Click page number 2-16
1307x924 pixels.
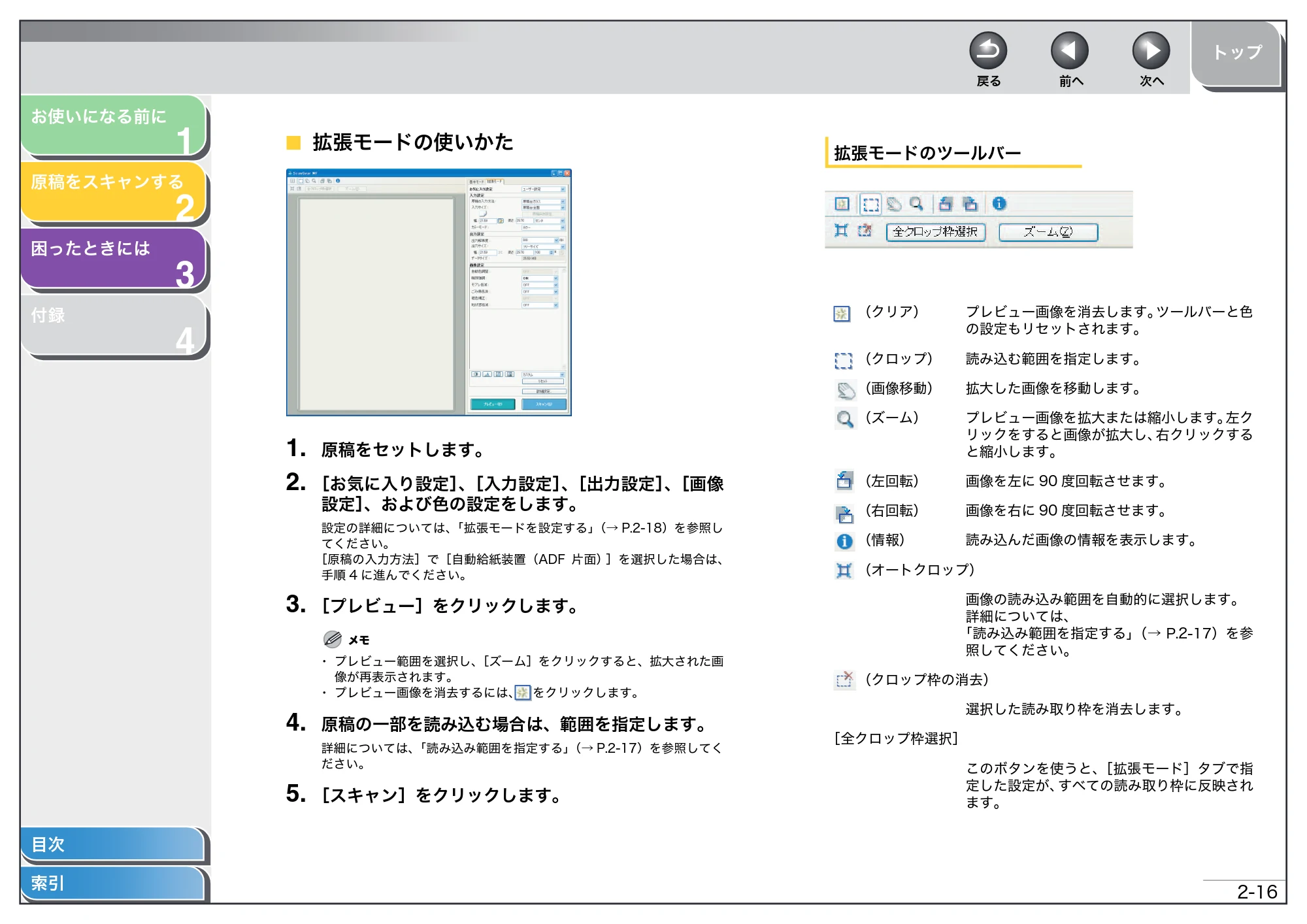[x=1257, y=892]
